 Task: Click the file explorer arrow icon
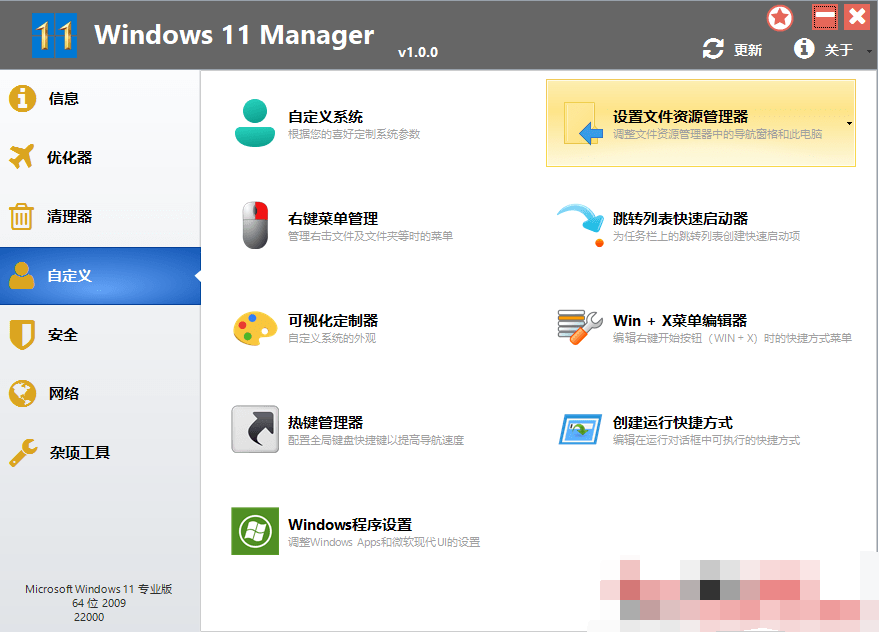584,123
